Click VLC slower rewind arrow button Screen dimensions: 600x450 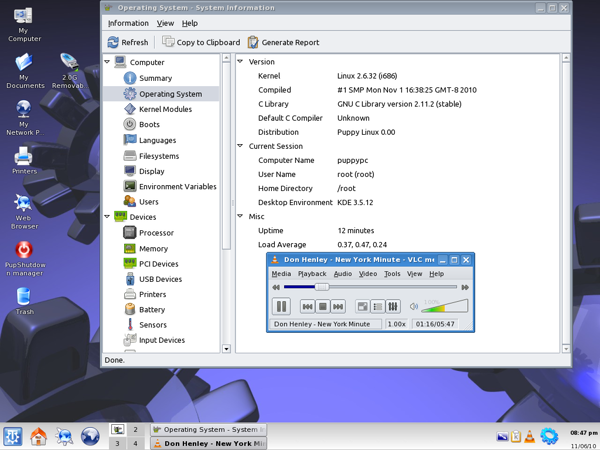(x=276, y=287)
